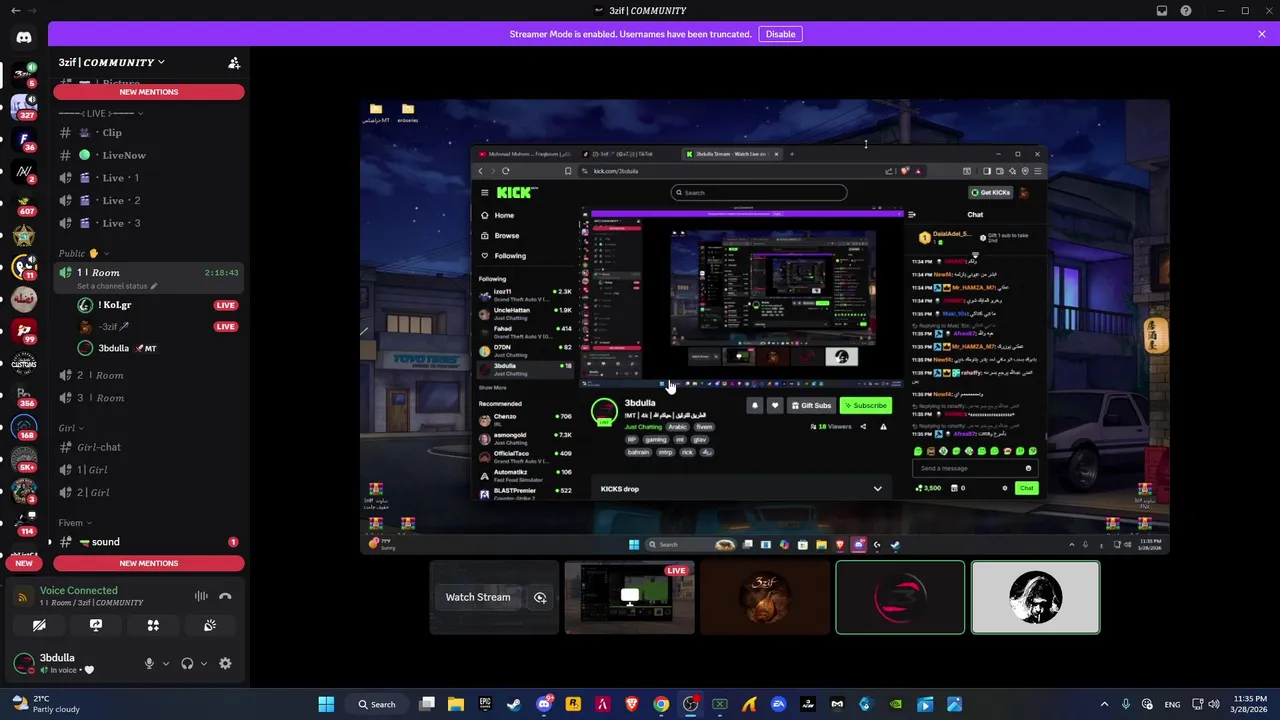Open the LiveNow channel
This screenshot has width=1280, height=720.
click(x=149, y=155)
